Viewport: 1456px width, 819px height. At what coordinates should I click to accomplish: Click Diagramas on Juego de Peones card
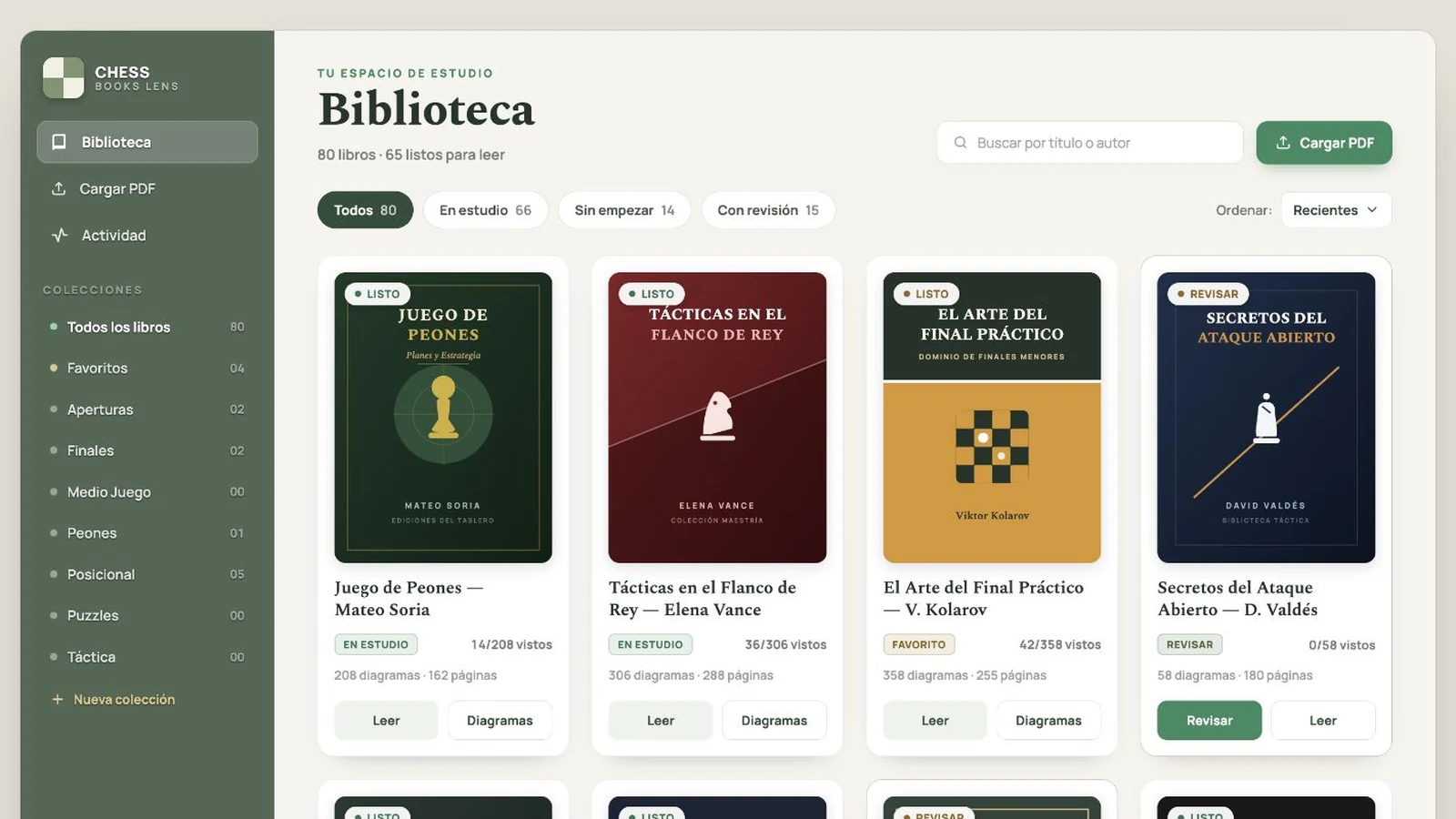(500, 721)
